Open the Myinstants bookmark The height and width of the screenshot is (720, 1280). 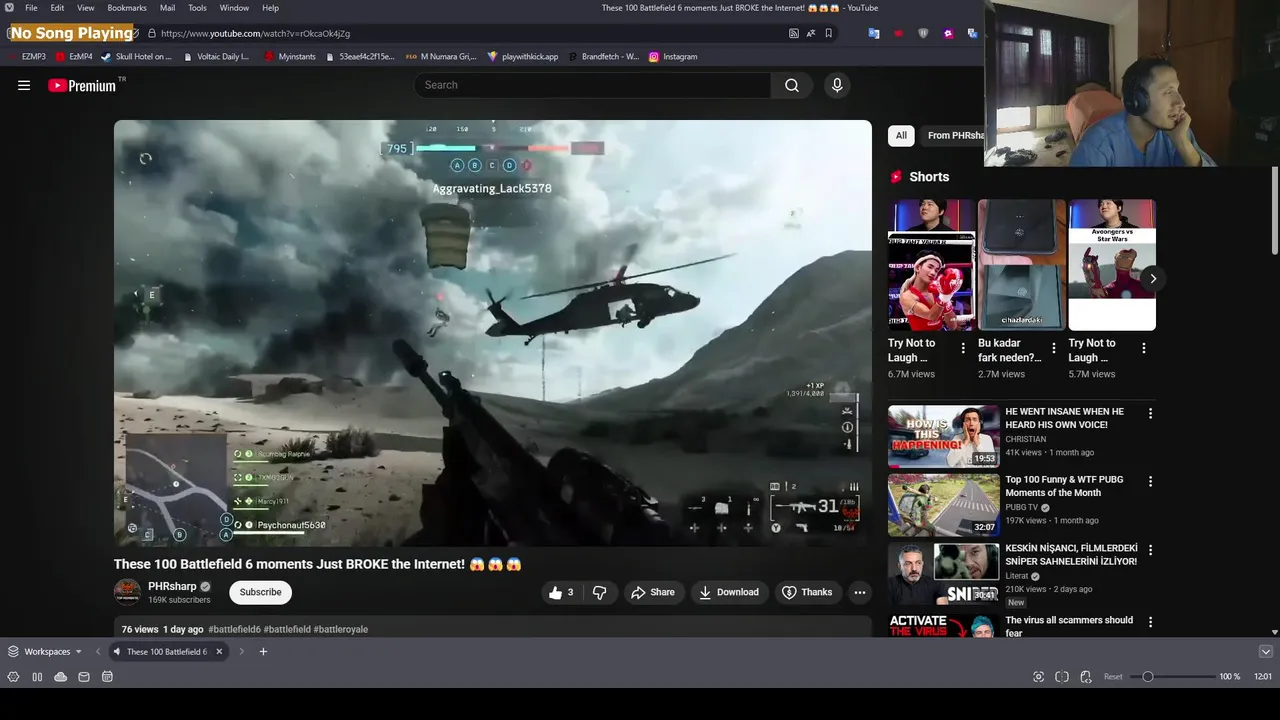click(x=290, y=57)
